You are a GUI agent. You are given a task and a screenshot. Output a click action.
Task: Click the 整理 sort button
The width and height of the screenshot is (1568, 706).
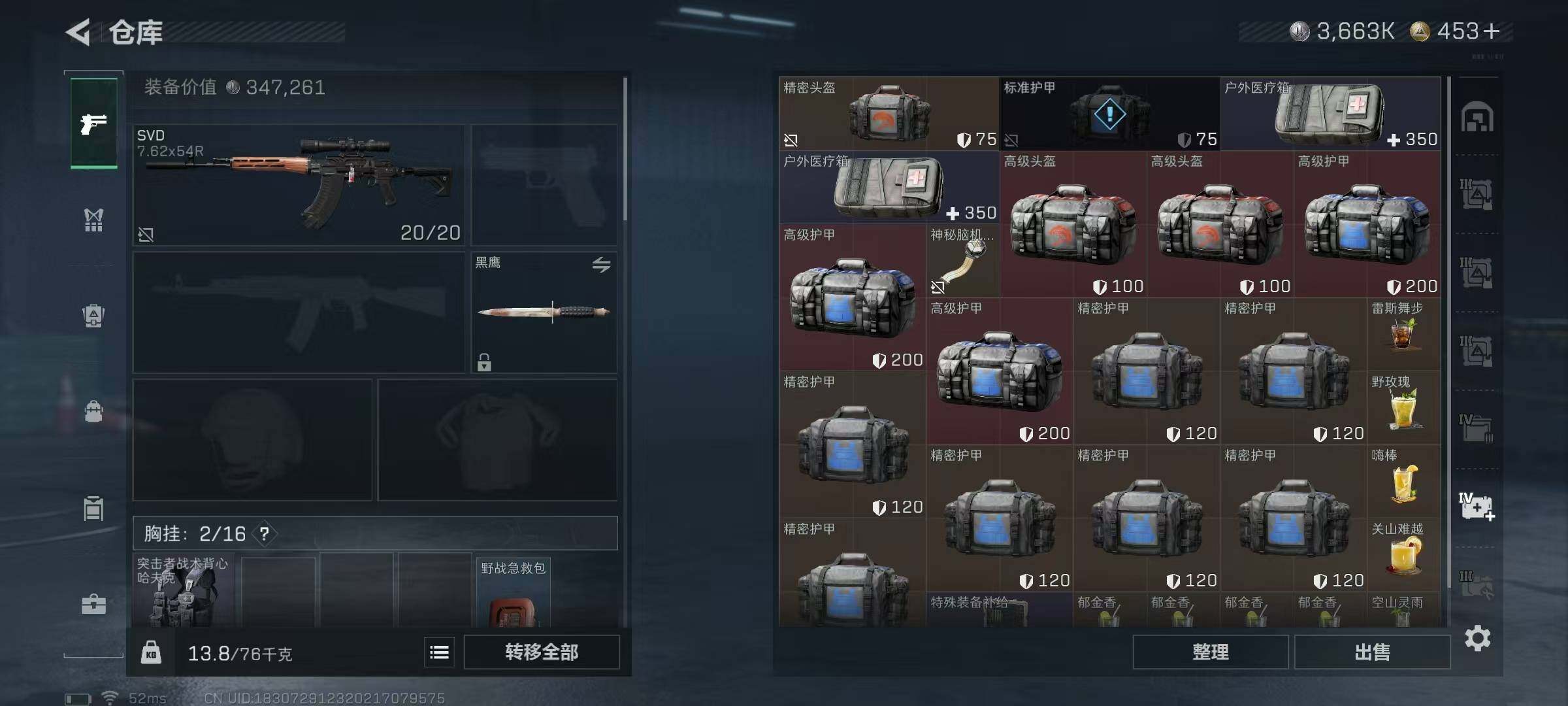coord(1211,652)
